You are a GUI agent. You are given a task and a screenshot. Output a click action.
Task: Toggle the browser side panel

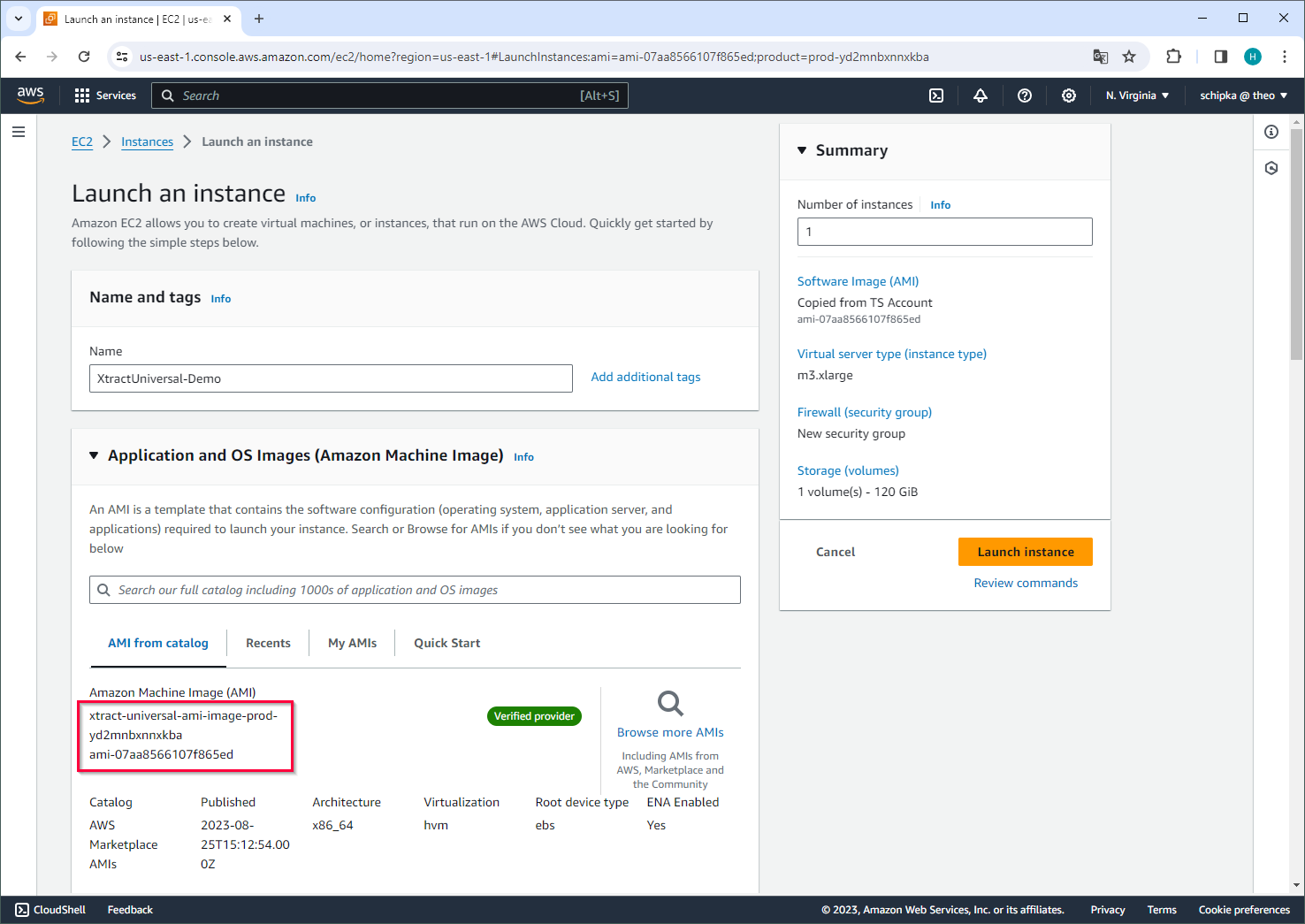point(1221,57)
